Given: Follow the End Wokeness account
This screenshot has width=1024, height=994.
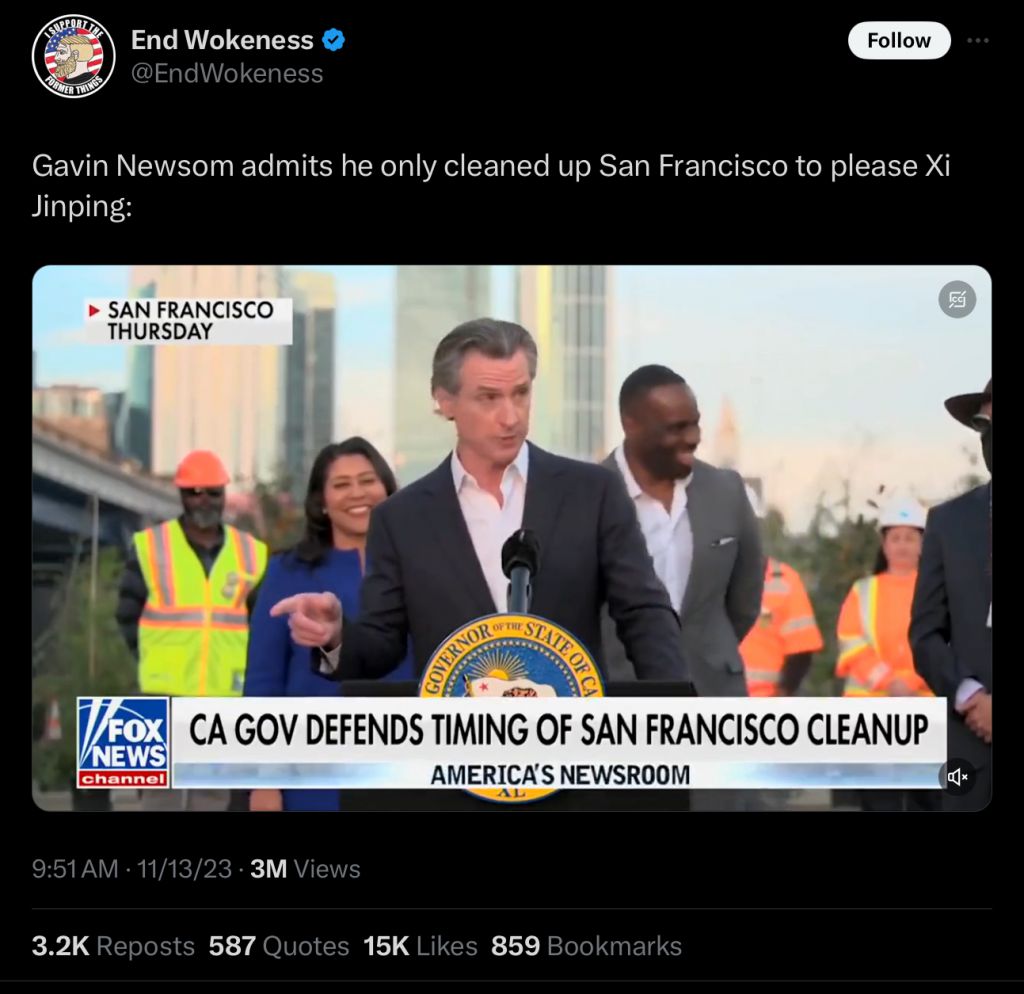Looking at the screenshot, I should (899, 40).
